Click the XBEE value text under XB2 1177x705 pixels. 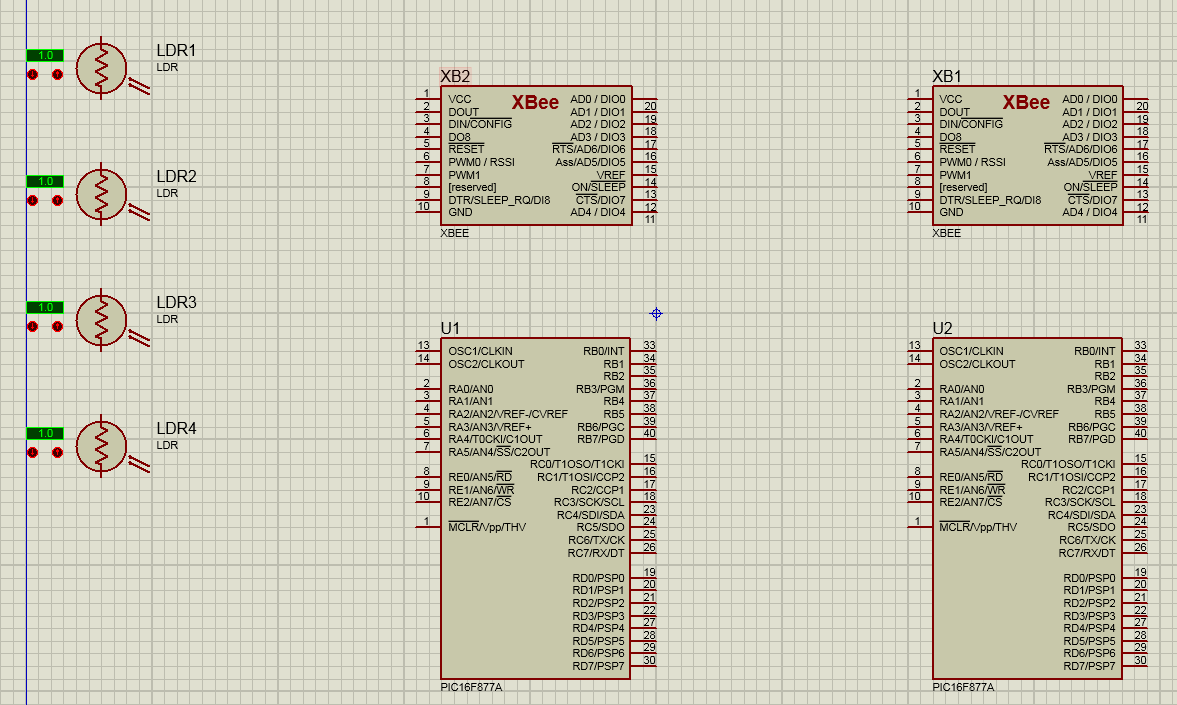click(x=455, y=233)
